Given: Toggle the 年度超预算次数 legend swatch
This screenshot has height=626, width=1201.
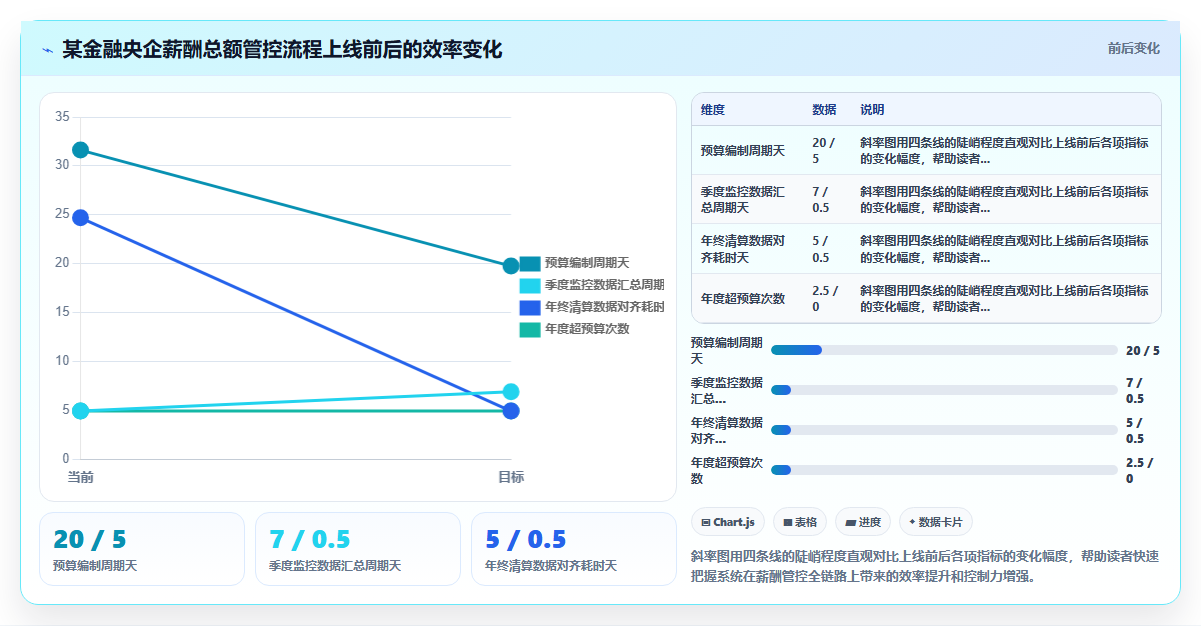Looking at the screenshot, I should point(530,329).
